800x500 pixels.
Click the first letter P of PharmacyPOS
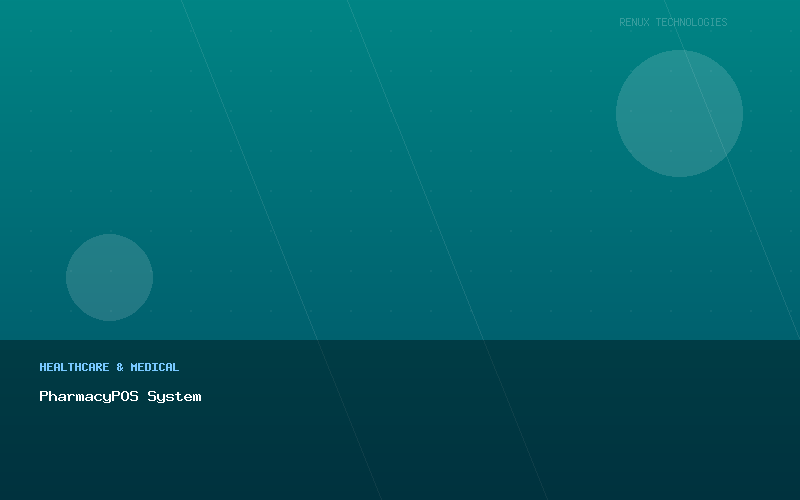44,396
